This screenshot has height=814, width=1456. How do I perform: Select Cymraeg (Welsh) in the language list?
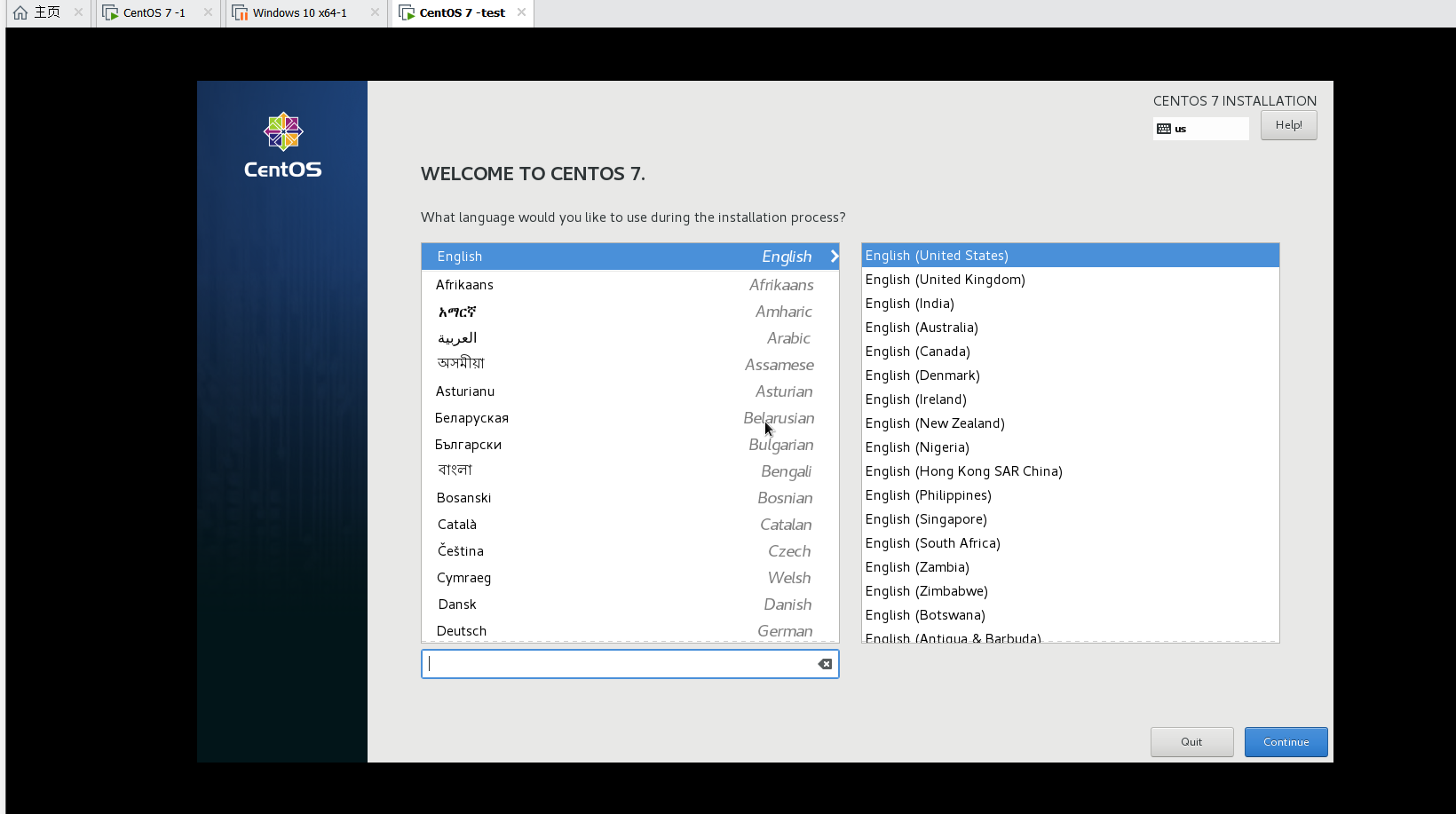[630, 578]
